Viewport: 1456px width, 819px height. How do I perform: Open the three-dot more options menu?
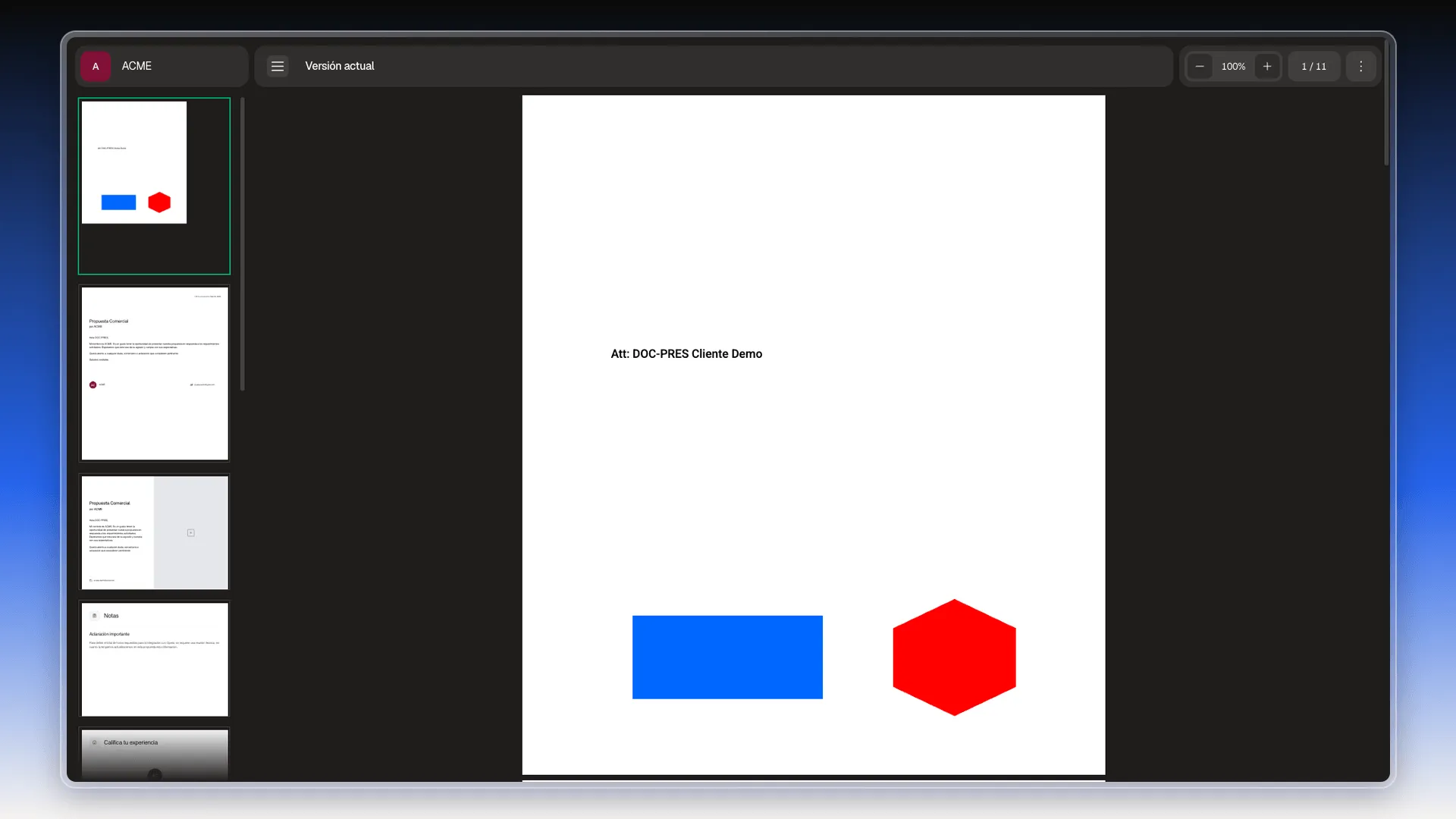(x=1361, y=67)
